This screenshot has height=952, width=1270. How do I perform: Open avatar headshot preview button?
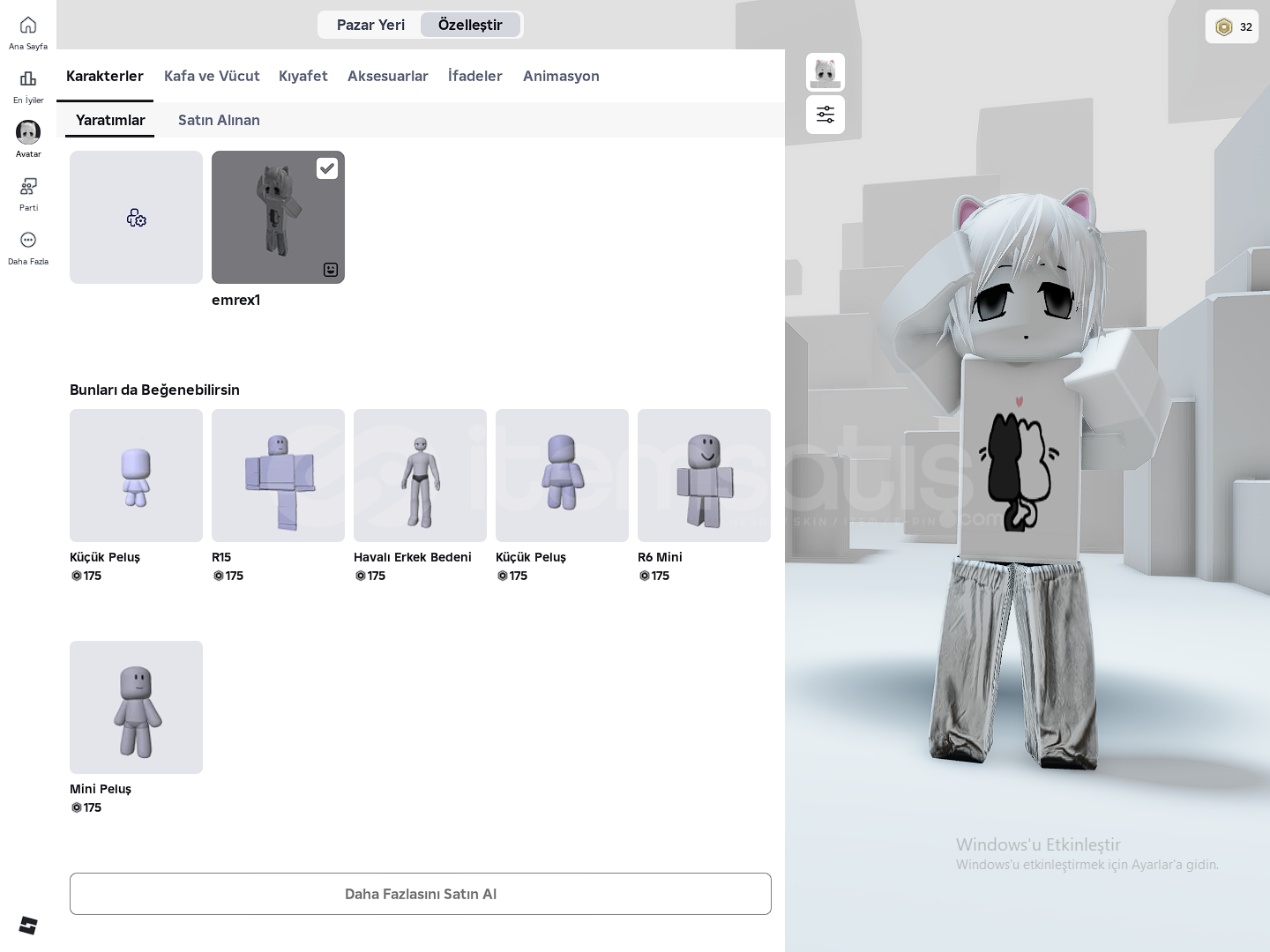(825, 72)
